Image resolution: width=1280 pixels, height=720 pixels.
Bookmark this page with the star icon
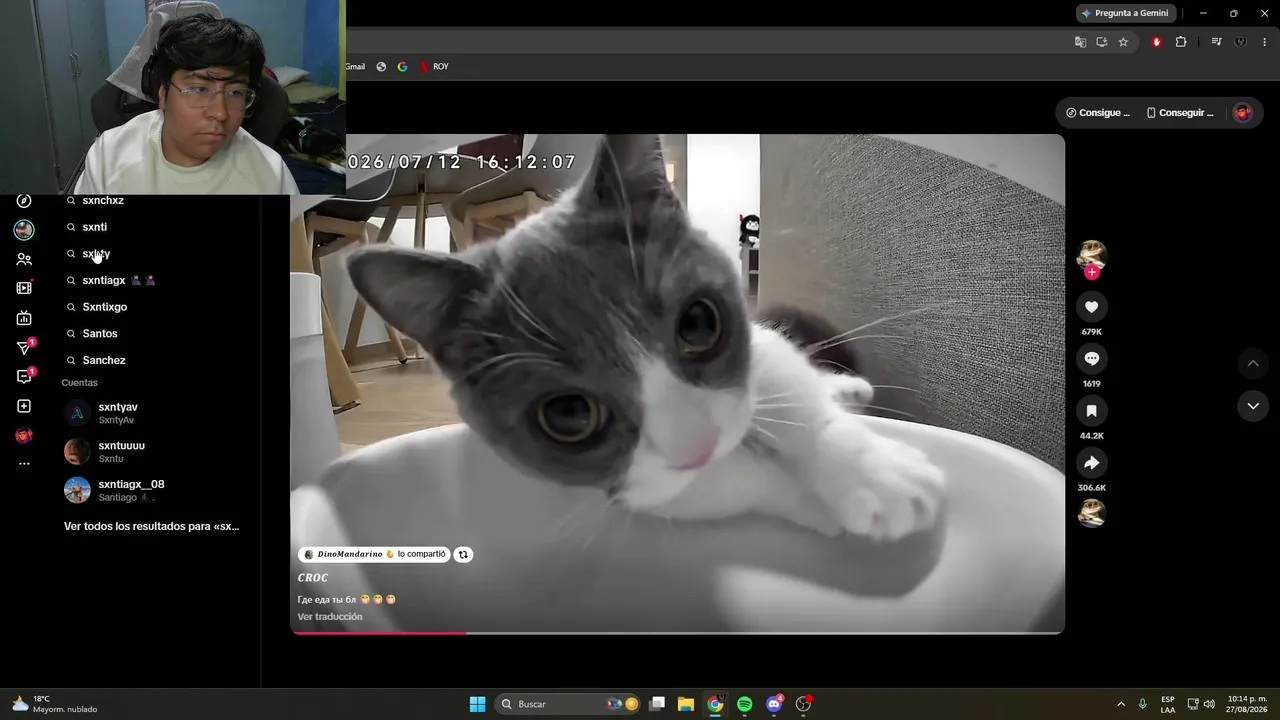[1123, 42]
